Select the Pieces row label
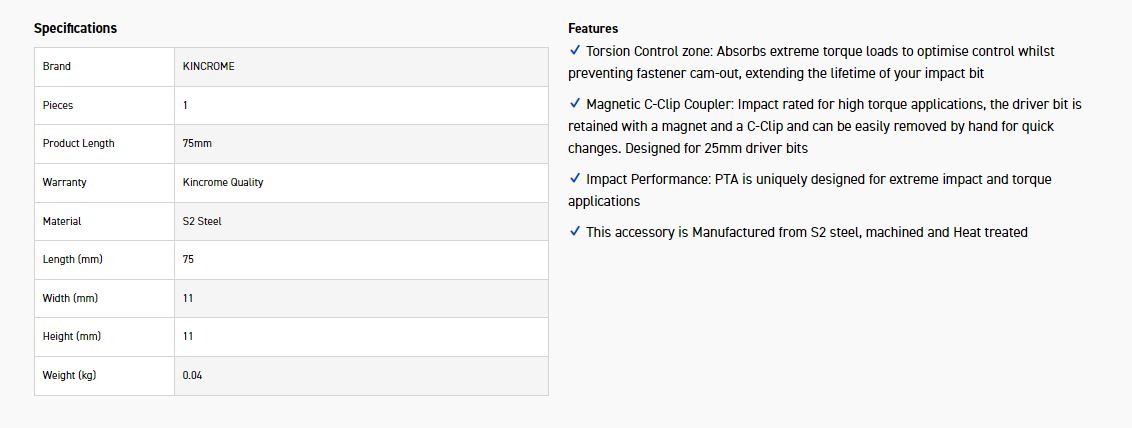Screen dimensions: 1132x428 coord(58,105)
